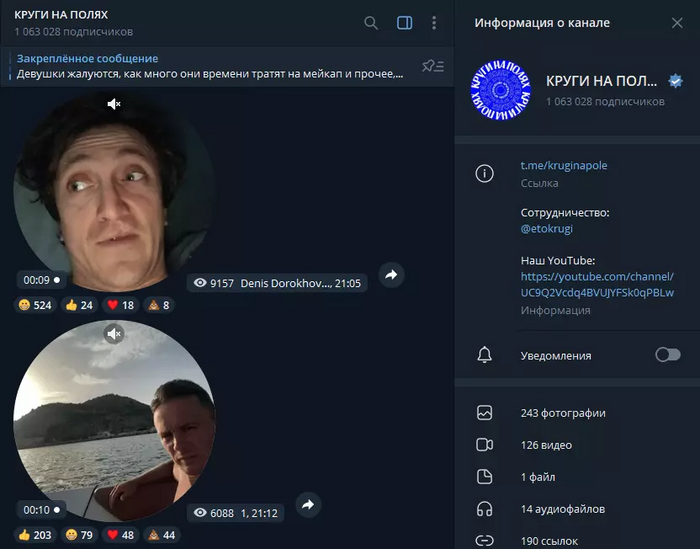
Task: Click the Denis Dorokhov author signature
Action: 285,283
